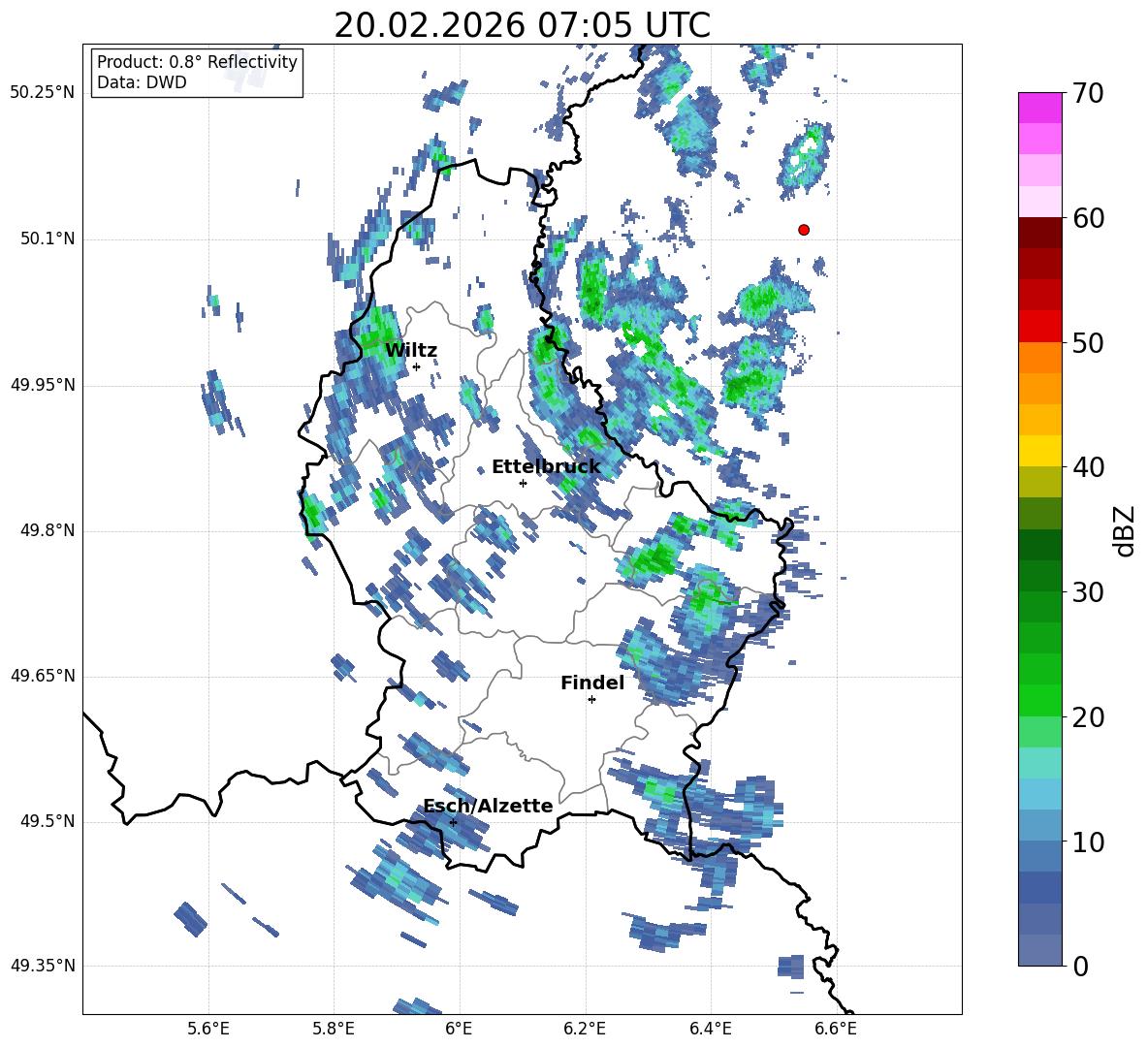Click the dBZ colorbar axis label
Viewport: 1148px width, 1048px height.
1124,530
